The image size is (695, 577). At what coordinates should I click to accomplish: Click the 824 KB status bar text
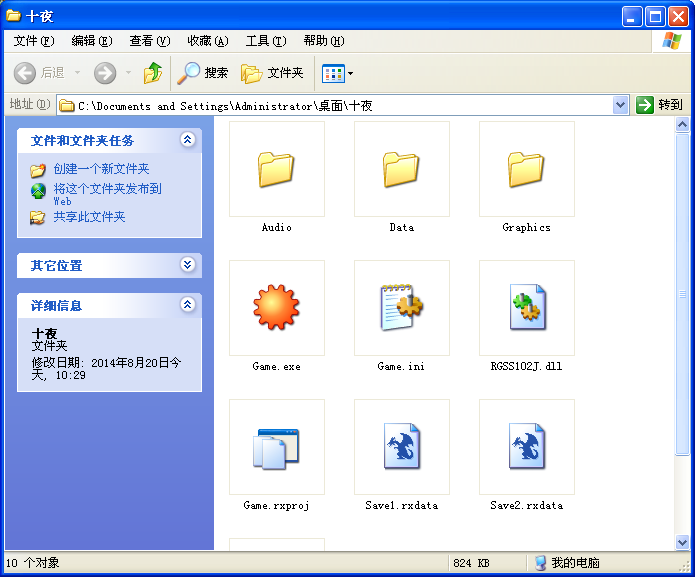pos(472,563)
